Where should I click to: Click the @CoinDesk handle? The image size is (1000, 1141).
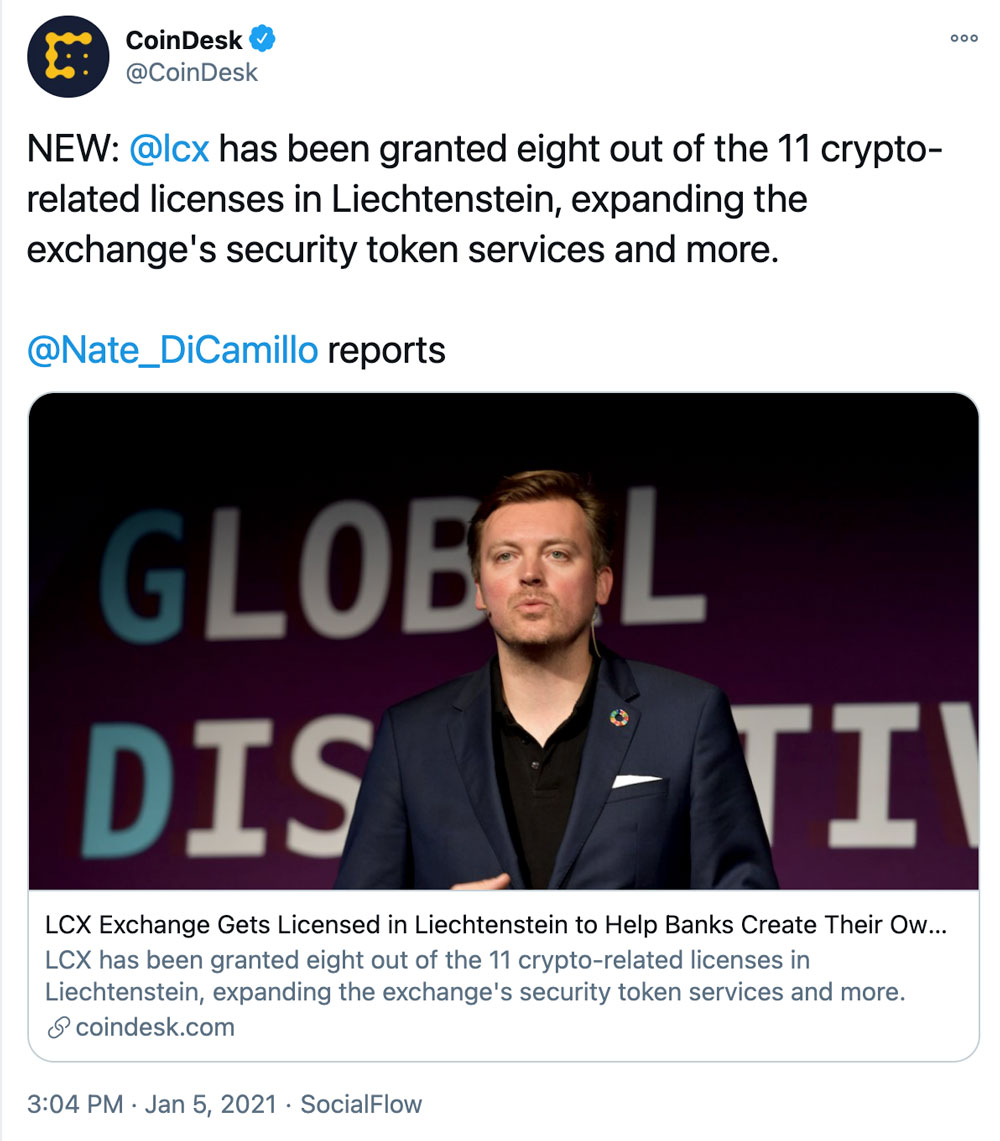(x=192, y=73)
